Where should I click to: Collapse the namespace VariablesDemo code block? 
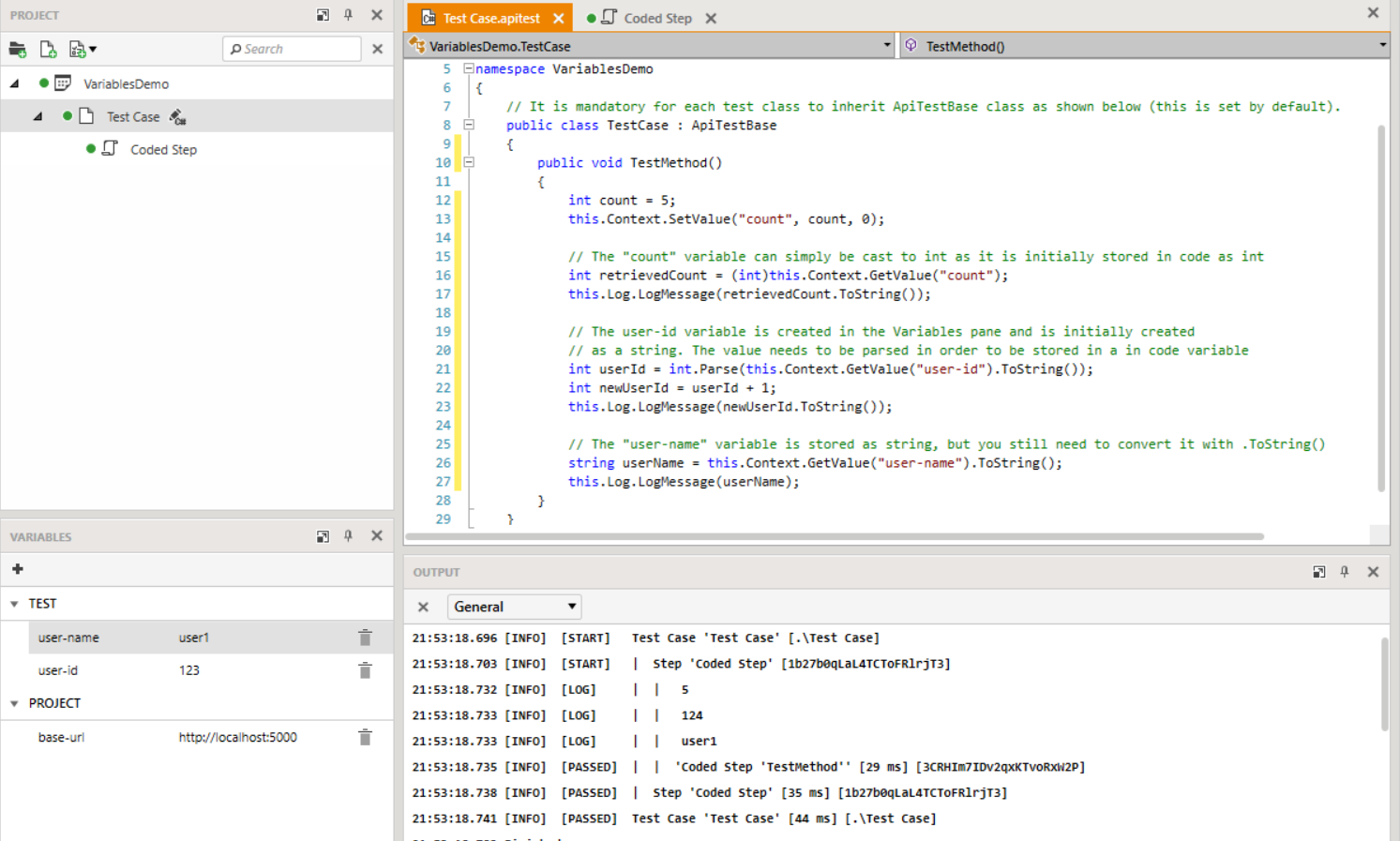click(469, 68)
